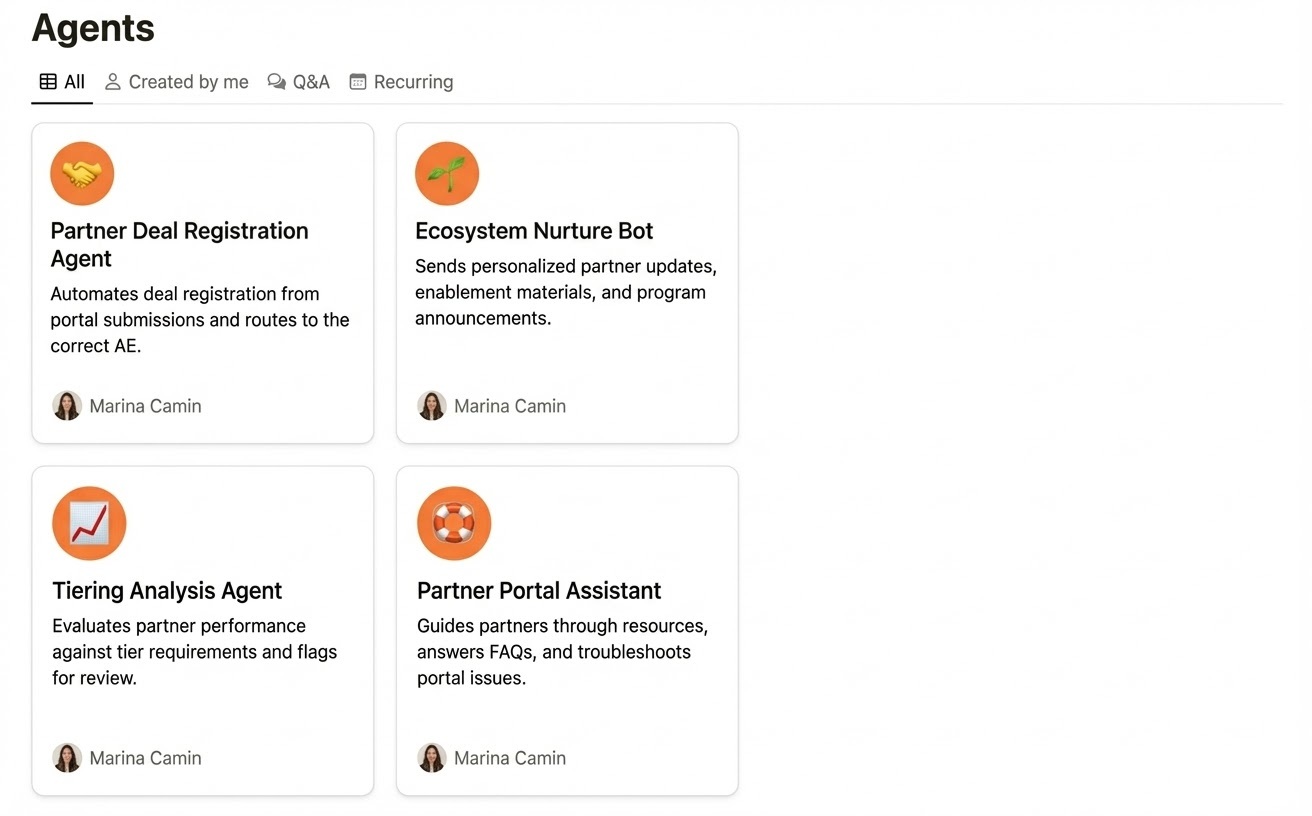Click the handshake icon on Partner Deal Registration card
This screenshot has height=816, width=1312.
click(x=82, y=173)
